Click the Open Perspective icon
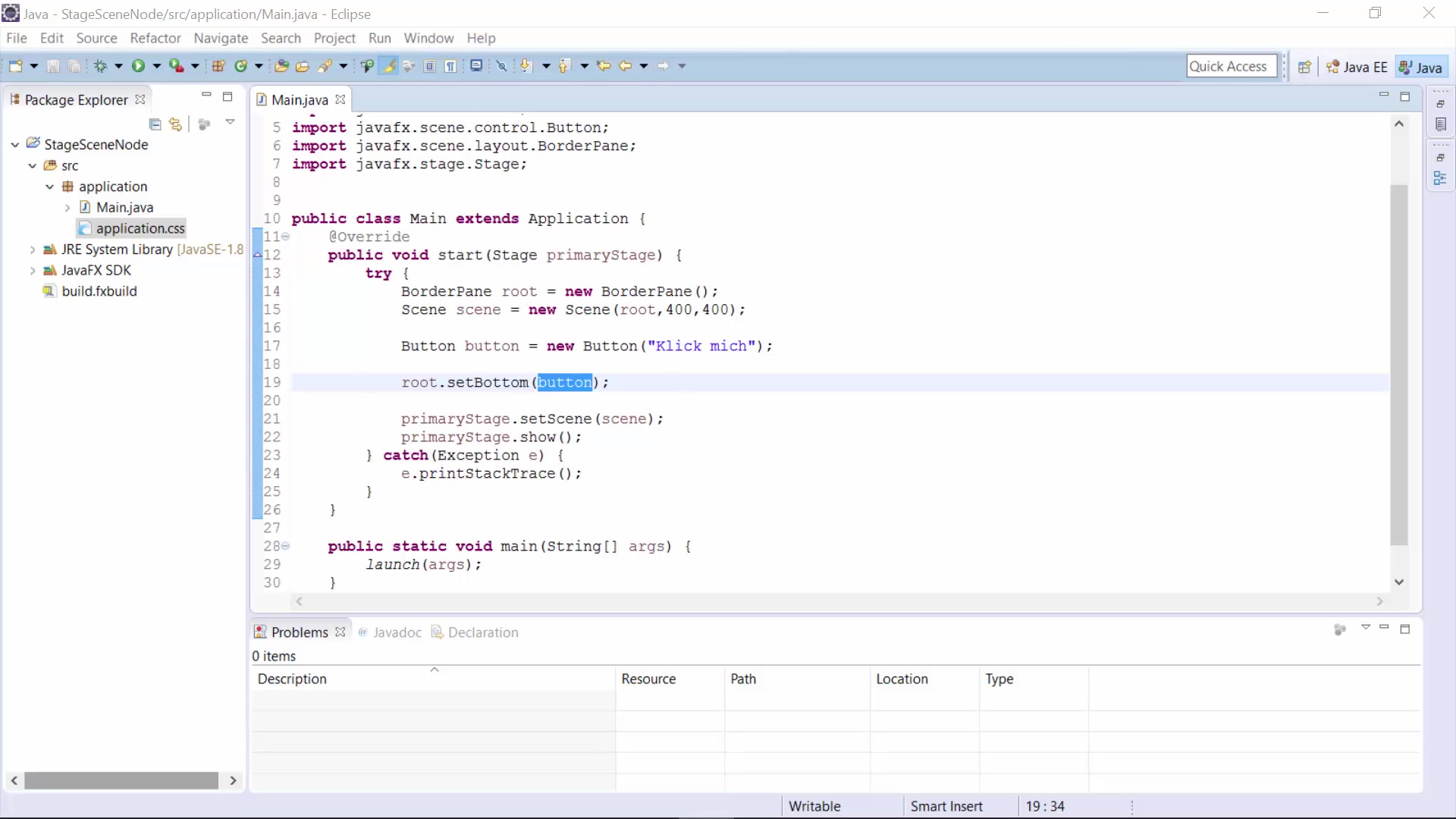Image resolution: width=1456 pixels, height=819 pixels. [x=1304, y=67]
